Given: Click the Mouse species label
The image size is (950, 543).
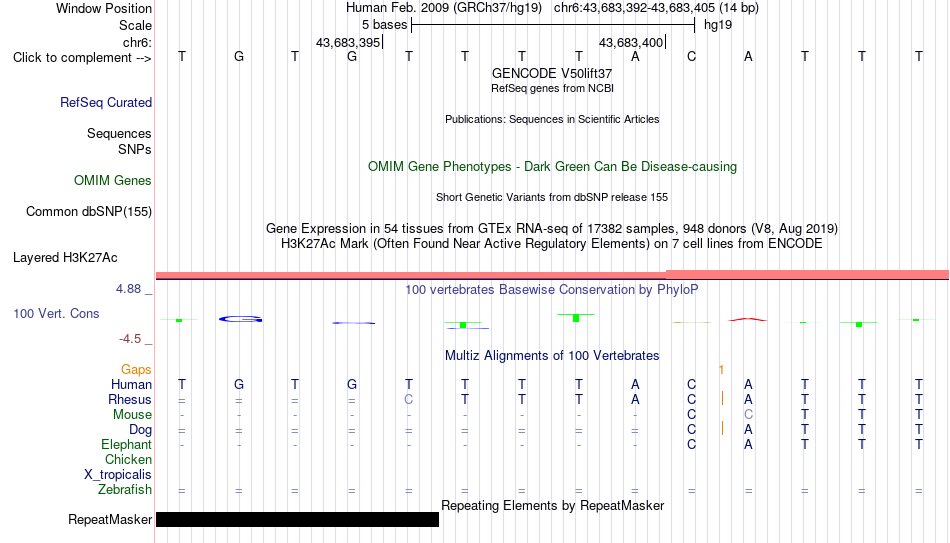Looking at the screenshot, I should [132, 415].
